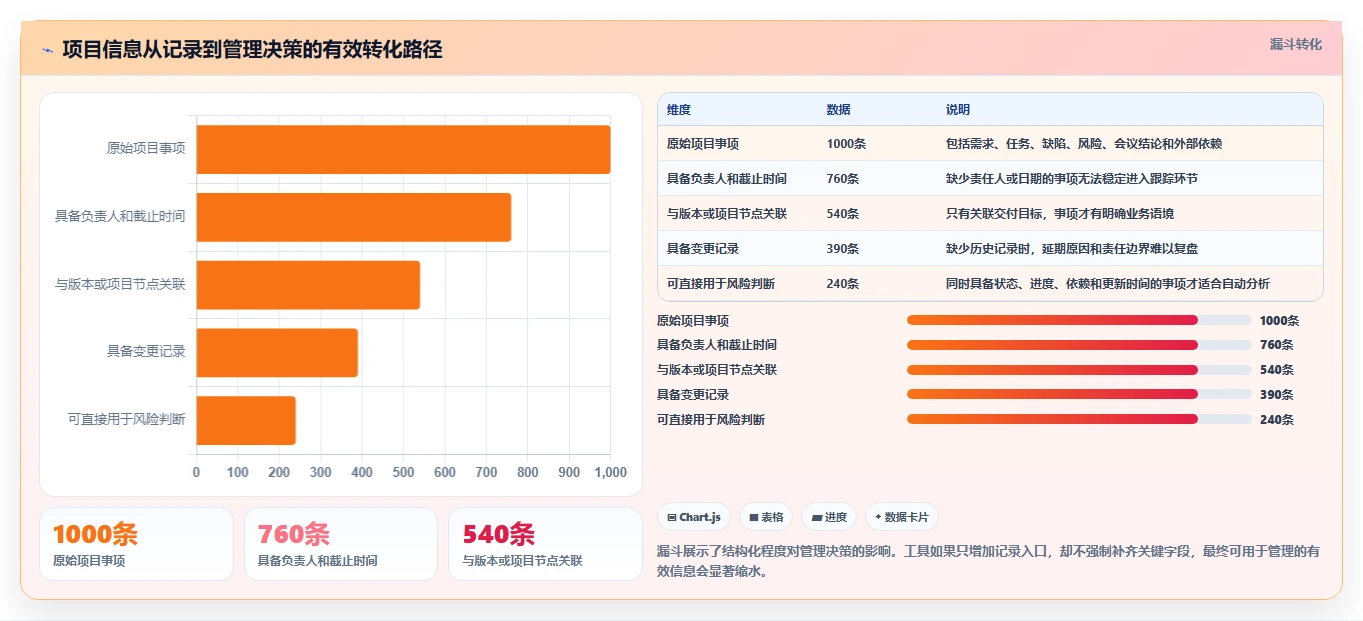The image size is (1363, 621).
Task: Click the description beginning 只有关联交付目标
Action: click(1060, 214)
